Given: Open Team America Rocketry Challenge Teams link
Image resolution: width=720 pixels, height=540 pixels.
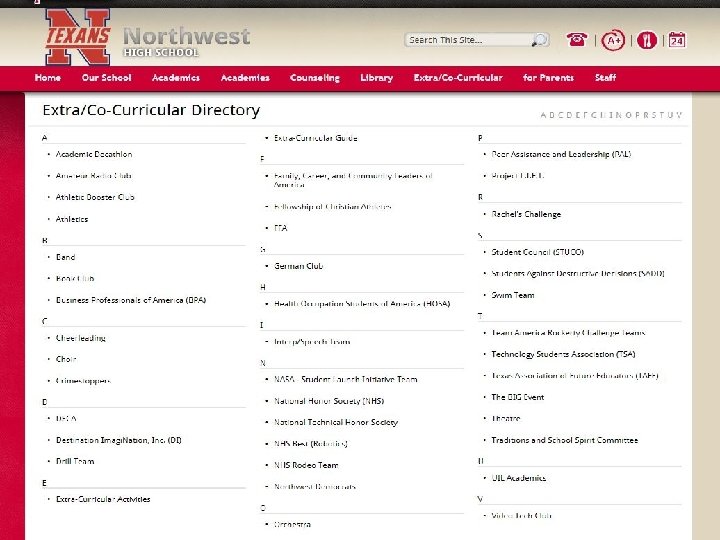Looking at the screenshot, I should [568, 332].
